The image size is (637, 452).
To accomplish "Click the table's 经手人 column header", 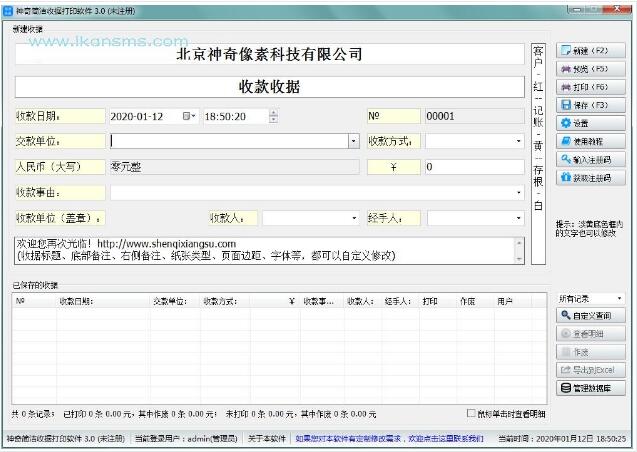I will pos(401,301).
